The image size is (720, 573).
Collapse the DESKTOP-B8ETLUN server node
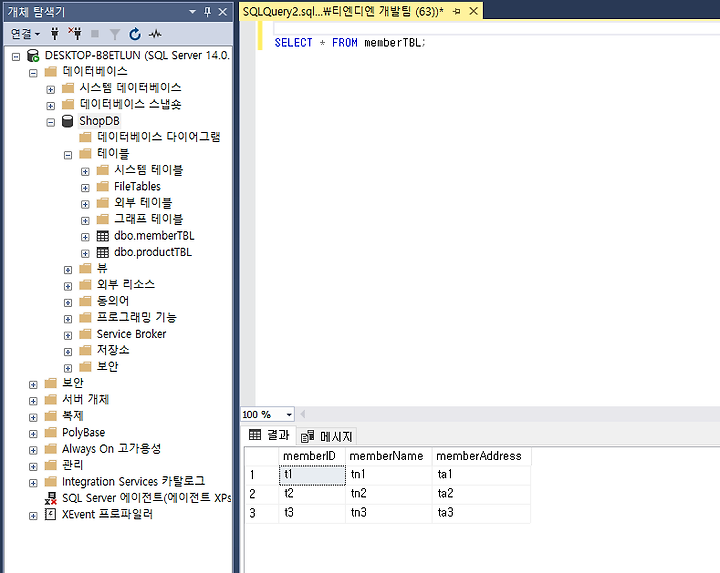[16, 56]
